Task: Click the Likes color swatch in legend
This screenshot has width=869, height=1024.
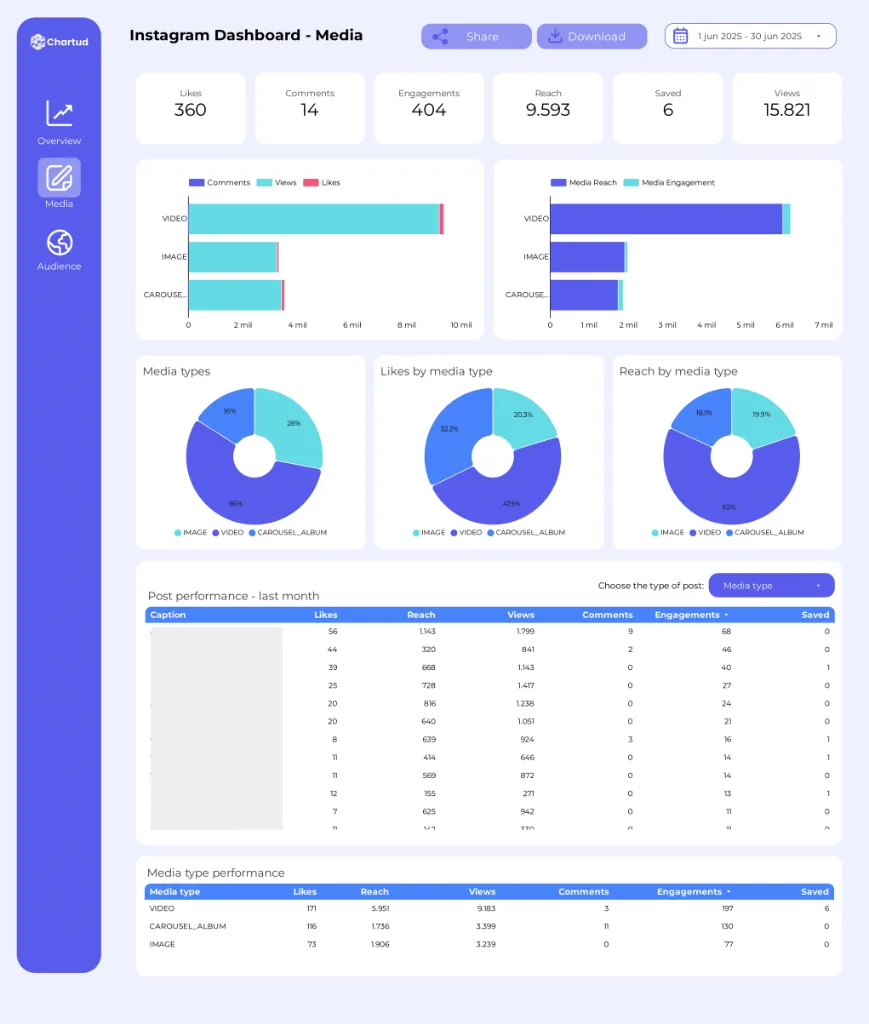Action: coord(311,183)
